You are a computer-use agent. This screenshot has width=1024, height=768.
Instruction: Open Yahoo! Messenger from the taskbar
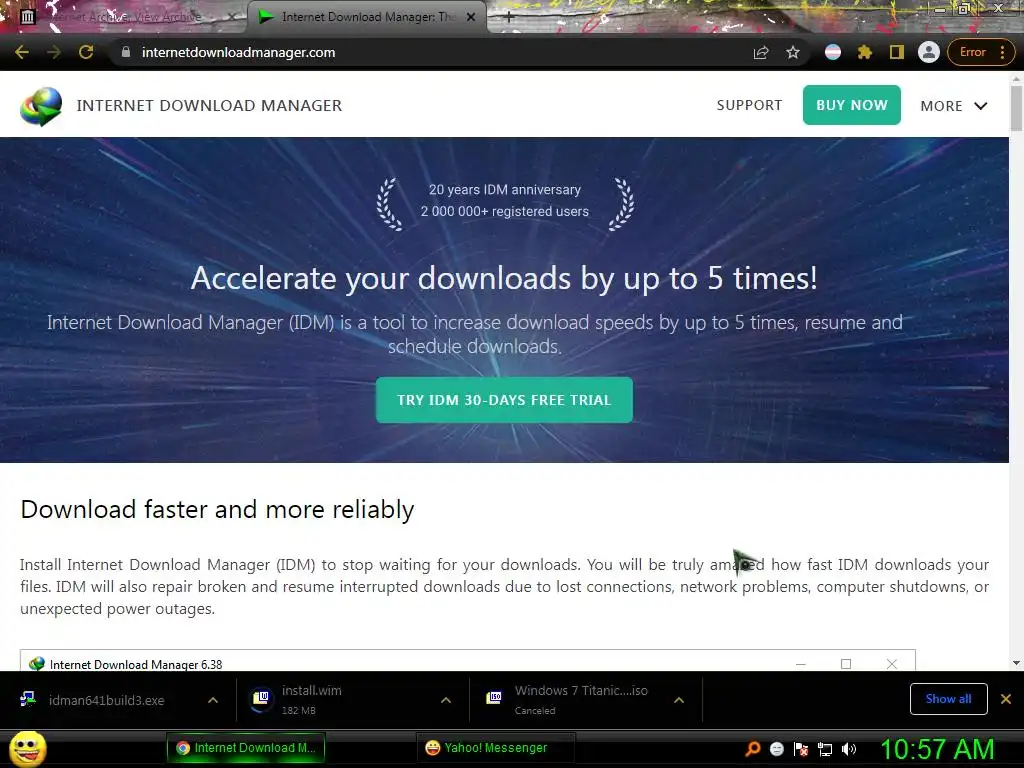495,748
